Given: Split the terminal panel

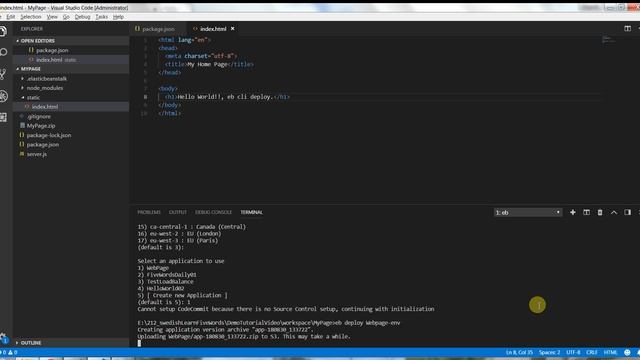Looking at the screenshot, I should 586,212.
